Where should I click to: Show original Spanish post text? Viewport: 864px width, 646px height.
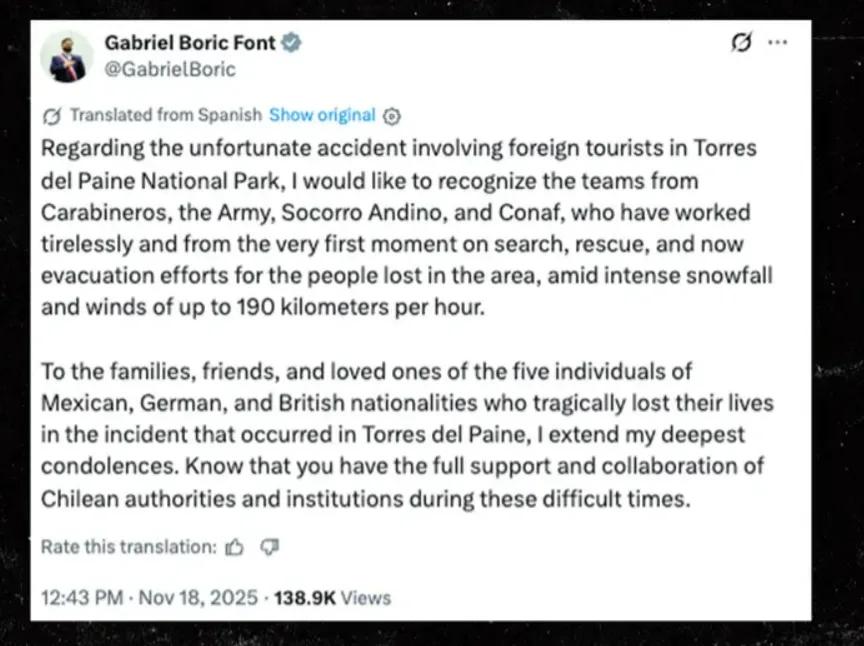click(x=322, y=115)
